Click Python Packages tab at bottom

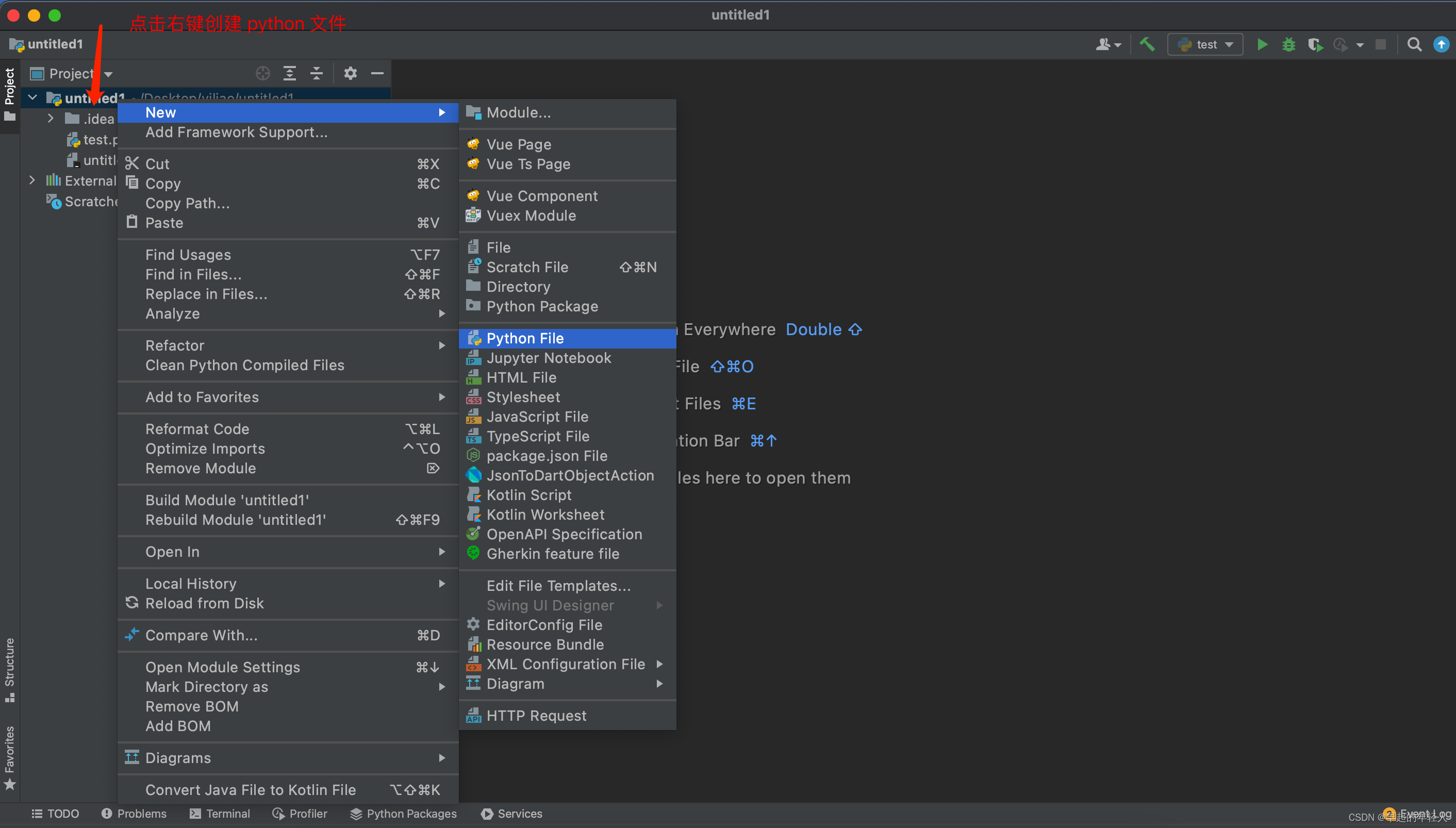point(410,814)
